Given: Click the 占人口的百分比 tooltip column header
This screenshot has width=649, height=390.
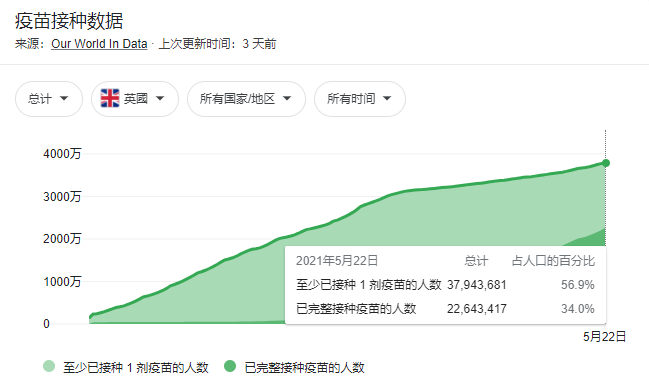Looking at the screenshot, I should tap(553, 261).
